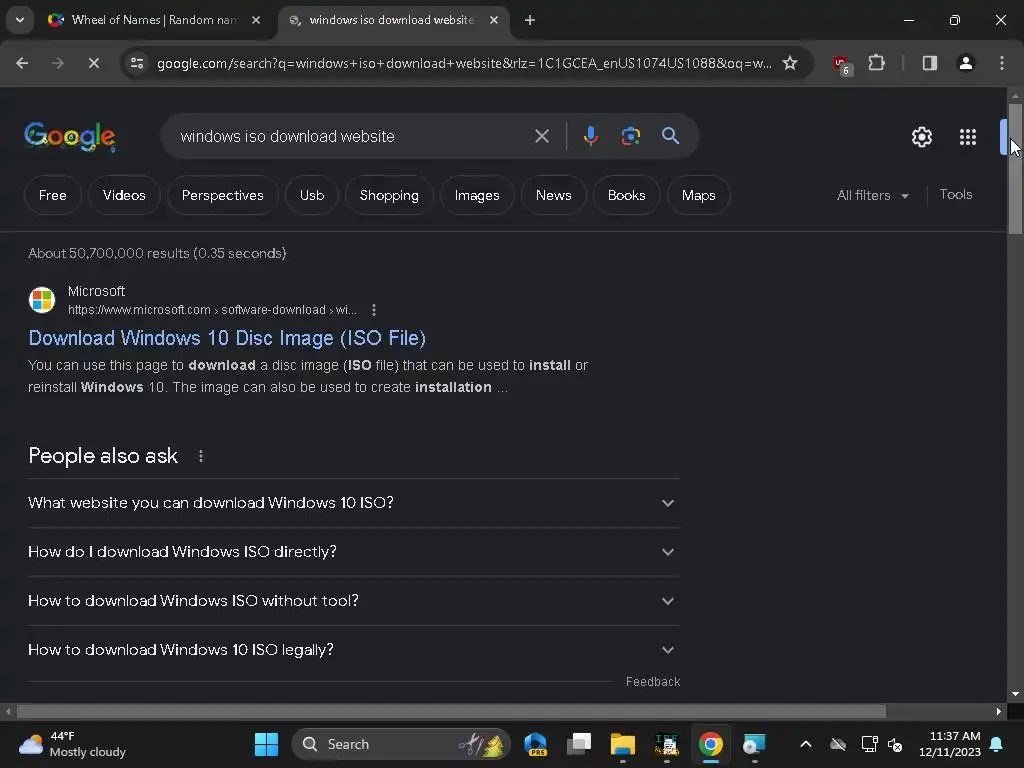1024x768 pixels.
Task: Click the browser back arrow
Action: [x=22, y=63]
